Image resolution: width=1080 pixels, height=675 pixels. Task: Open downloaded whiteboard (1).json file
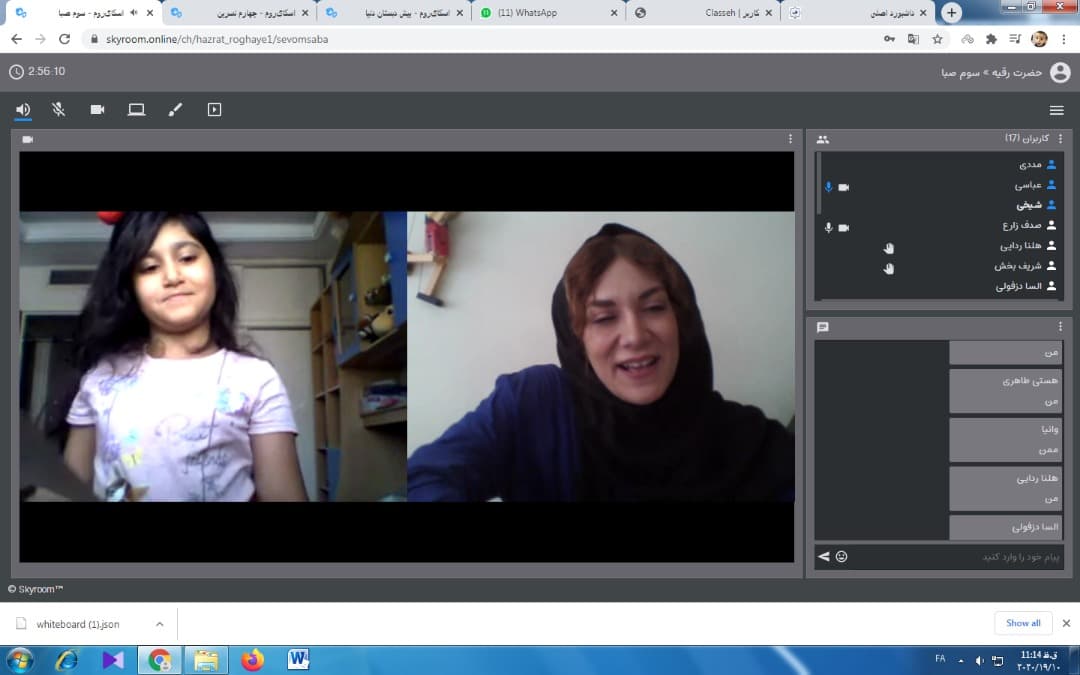77,624
